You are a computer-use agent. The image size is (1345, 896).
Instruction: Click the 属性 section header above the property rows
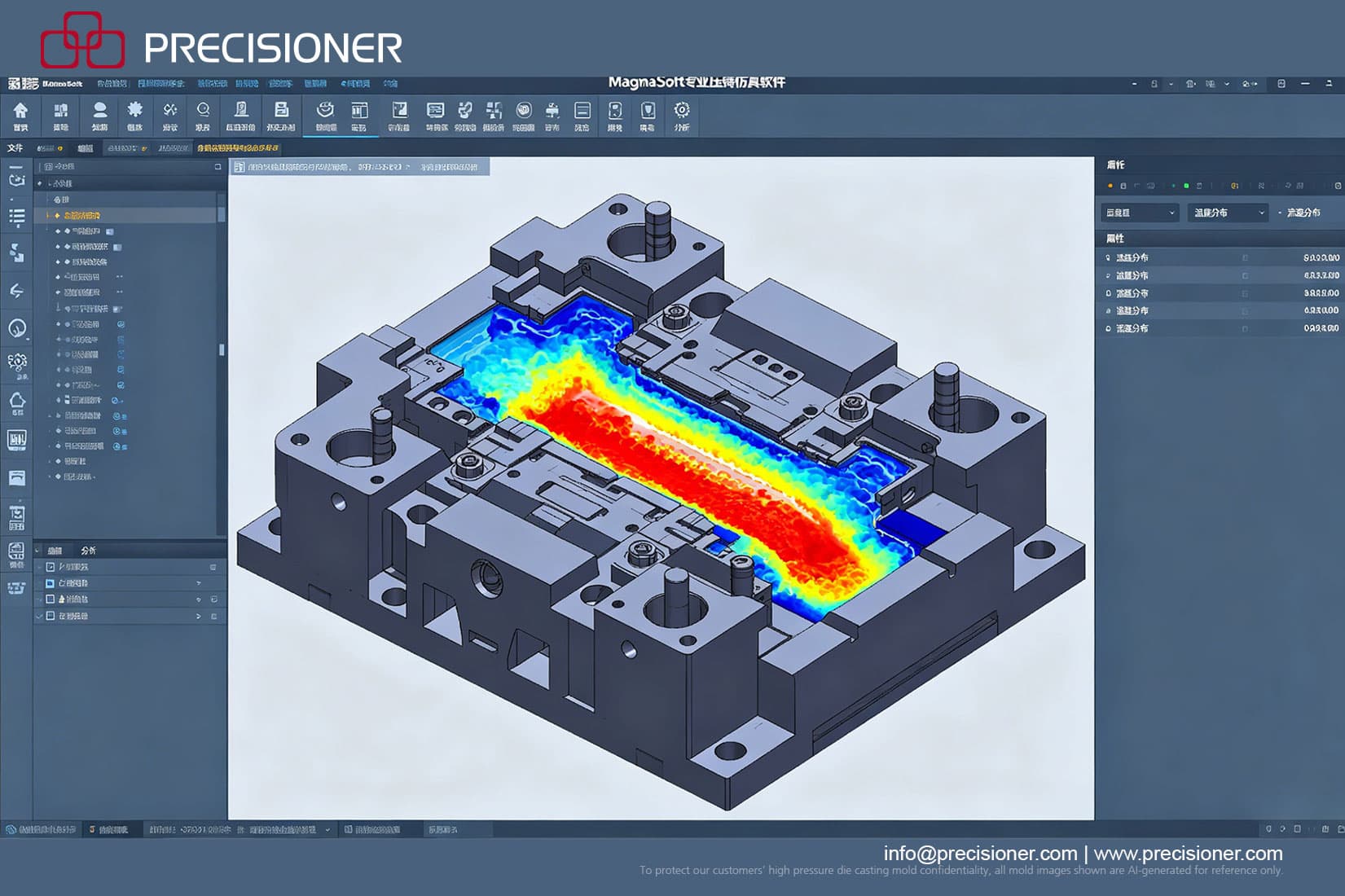point(1115,239)
